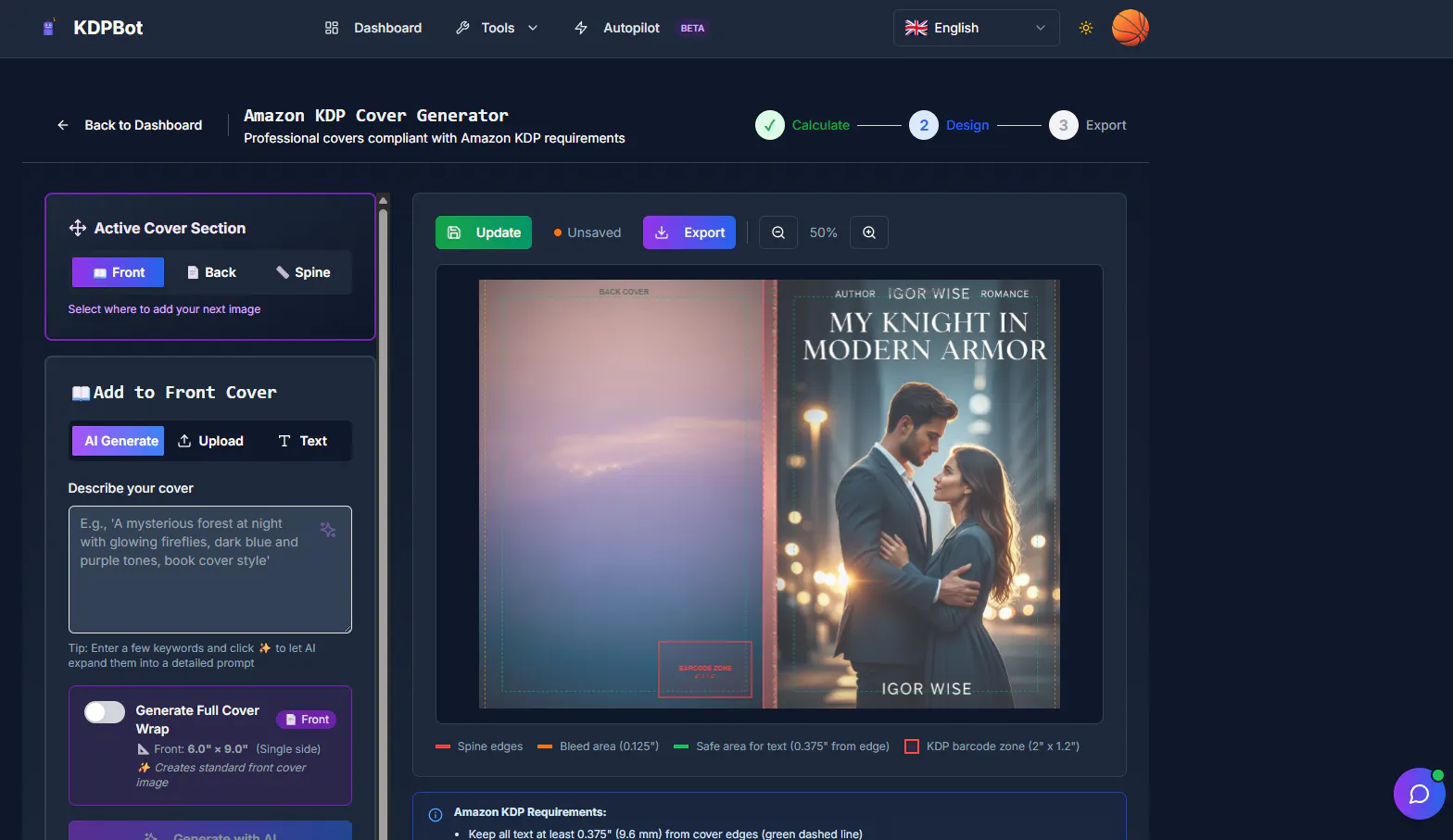Click the KDP barcode zone legend icon
The height and width of the screenshot is (840, 1453).
tap(912, 746)
